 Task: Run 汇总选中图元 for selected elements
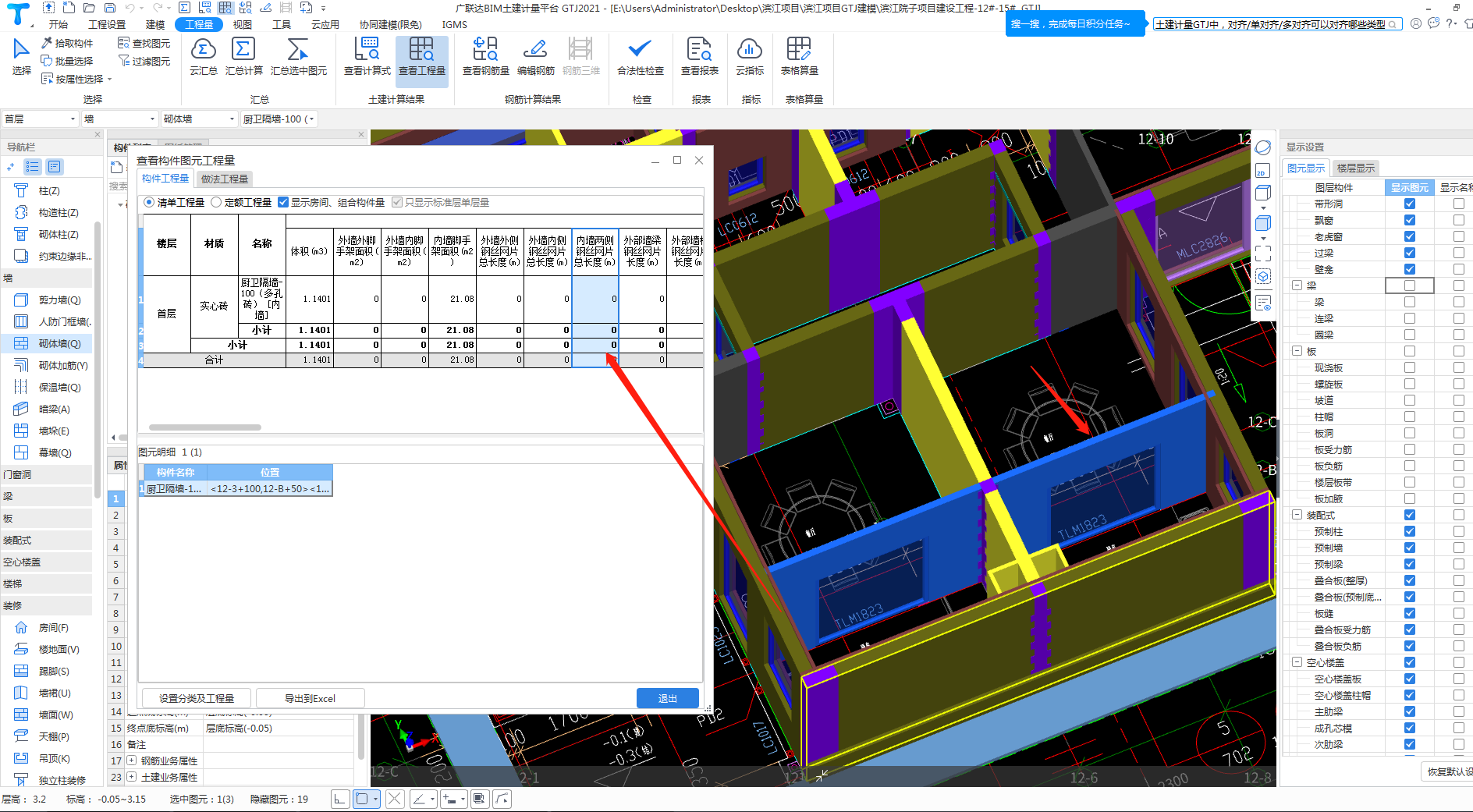tap(298, 56)
